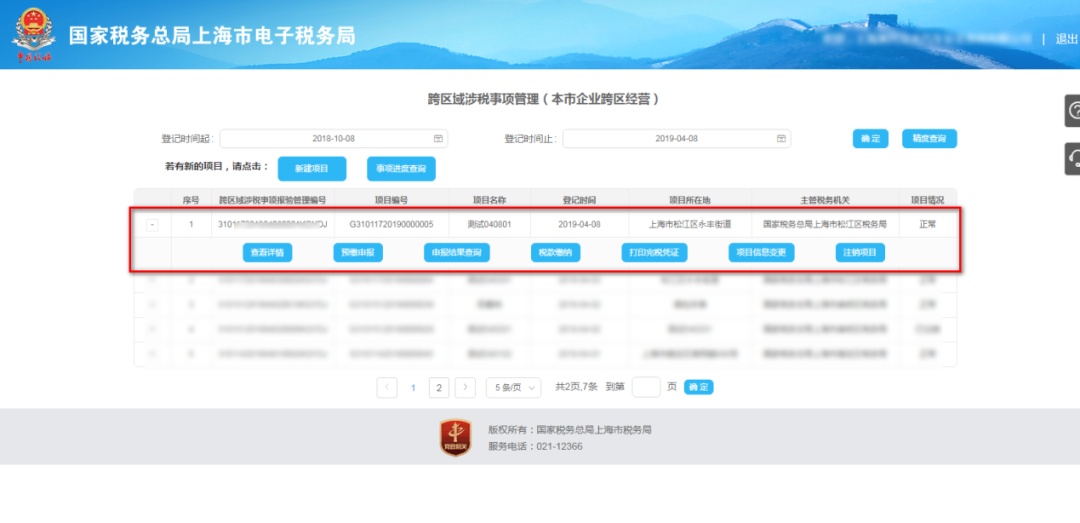Click the jump-to-page number input field
Viewport: 1080px width, 523px height.
coord(646,388)
